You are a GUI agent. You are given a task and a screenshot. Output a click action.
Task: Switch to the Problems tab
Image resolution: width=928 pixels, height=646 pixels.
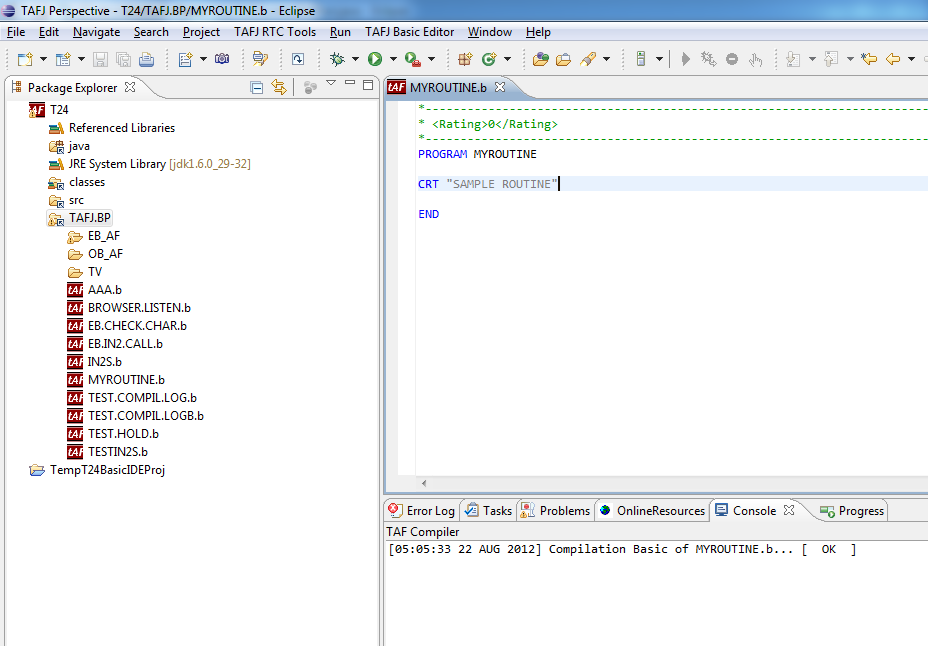tap(564, 510)
